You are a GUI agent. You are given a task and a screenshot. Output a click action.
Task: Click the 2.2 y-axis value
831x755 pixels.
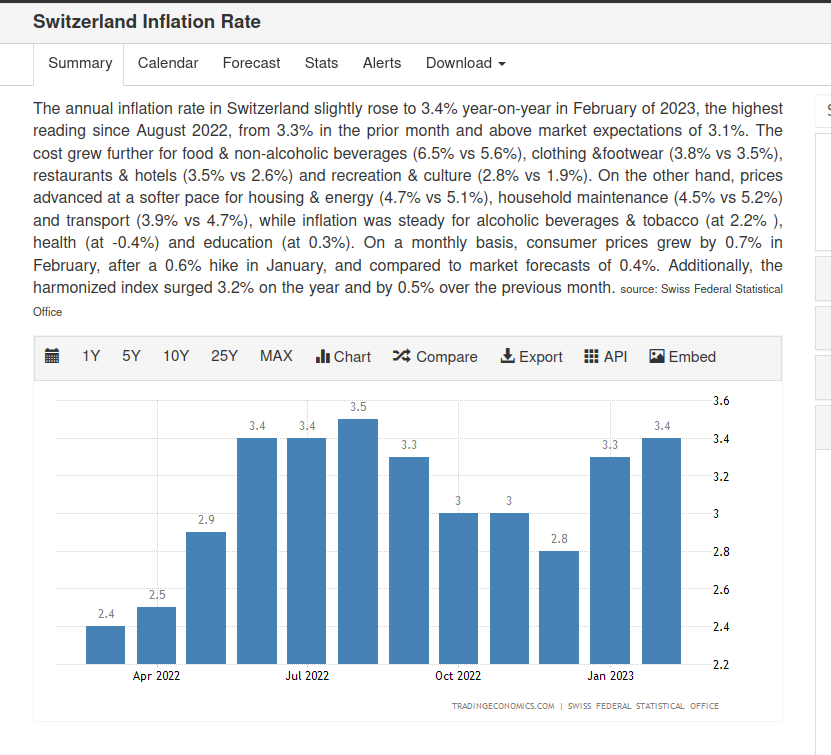[x=721, y=664]
